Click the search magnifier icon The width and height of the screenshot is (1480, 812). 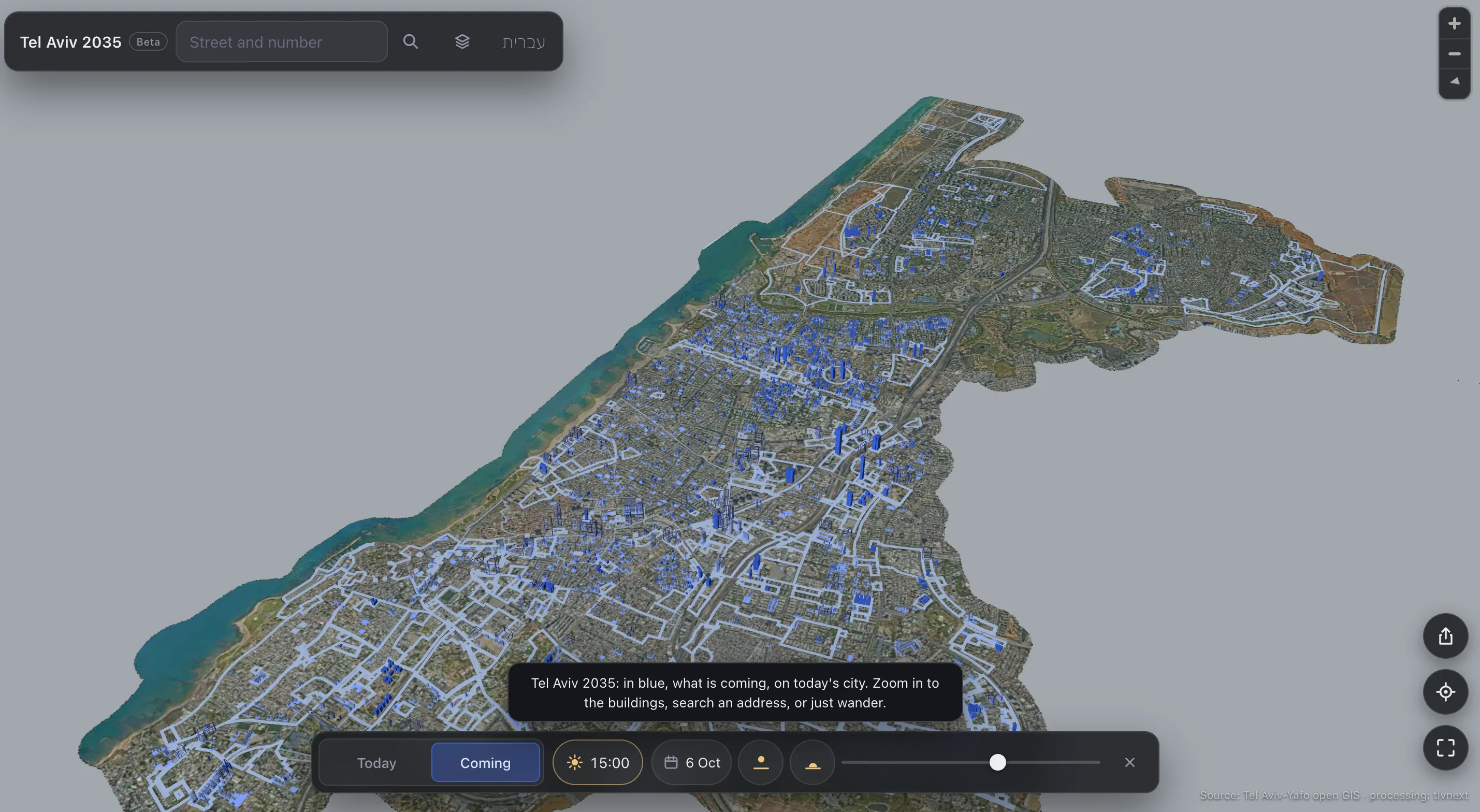tap(410, 41)
